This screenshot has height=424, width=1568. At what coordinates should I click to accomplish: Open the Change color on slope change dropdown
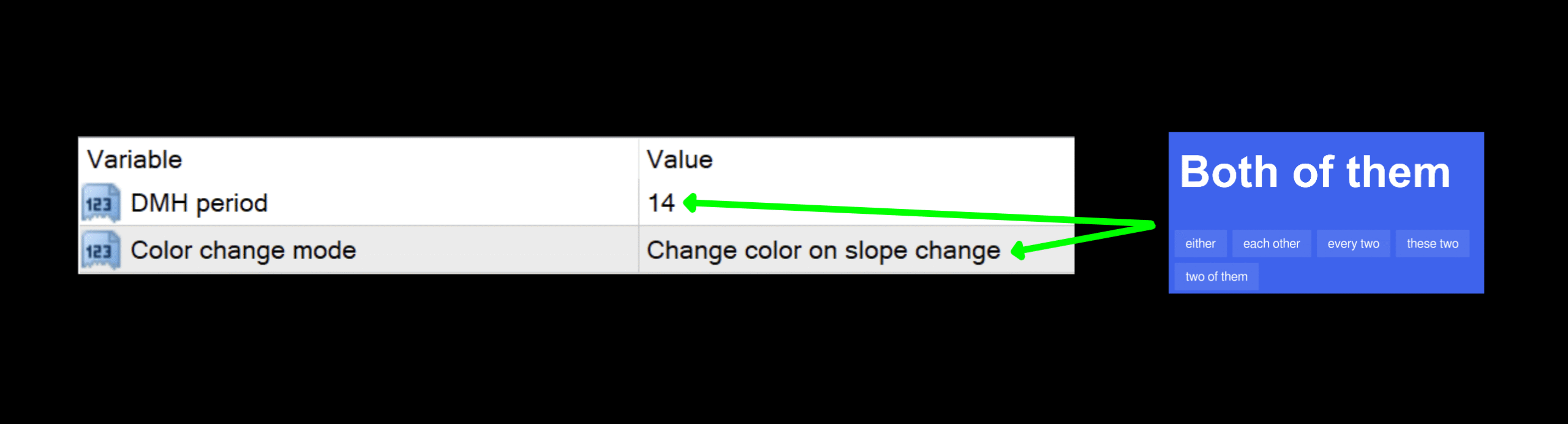(x=823, y=251)
